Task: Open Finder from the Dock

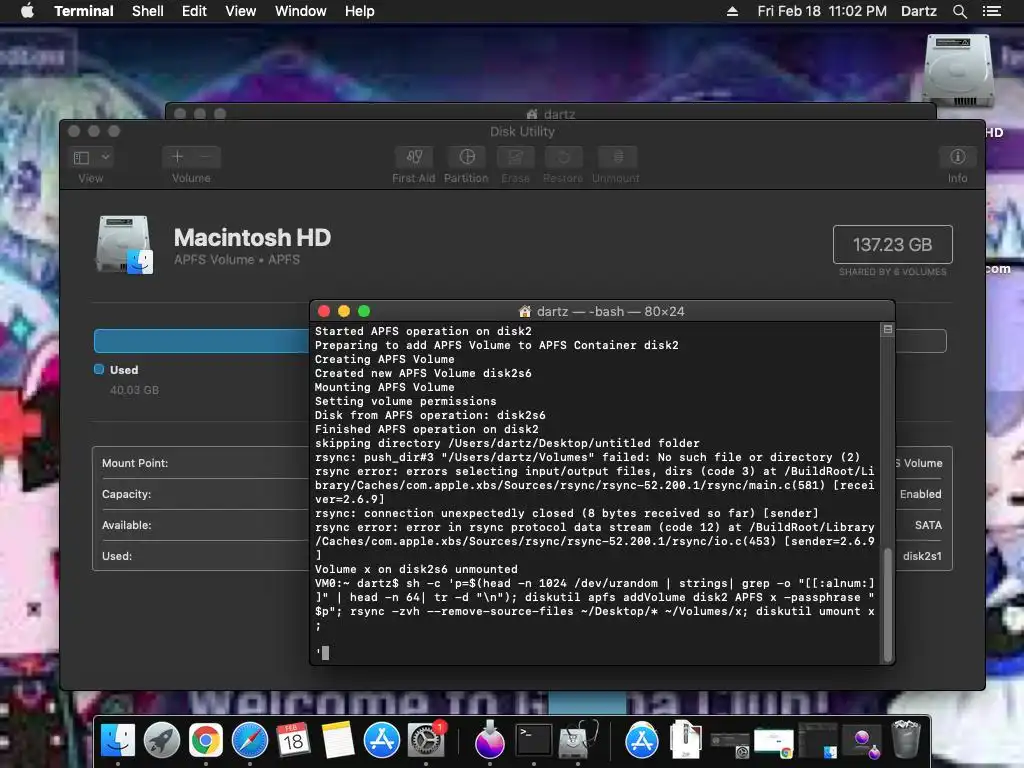Action: 118,741
